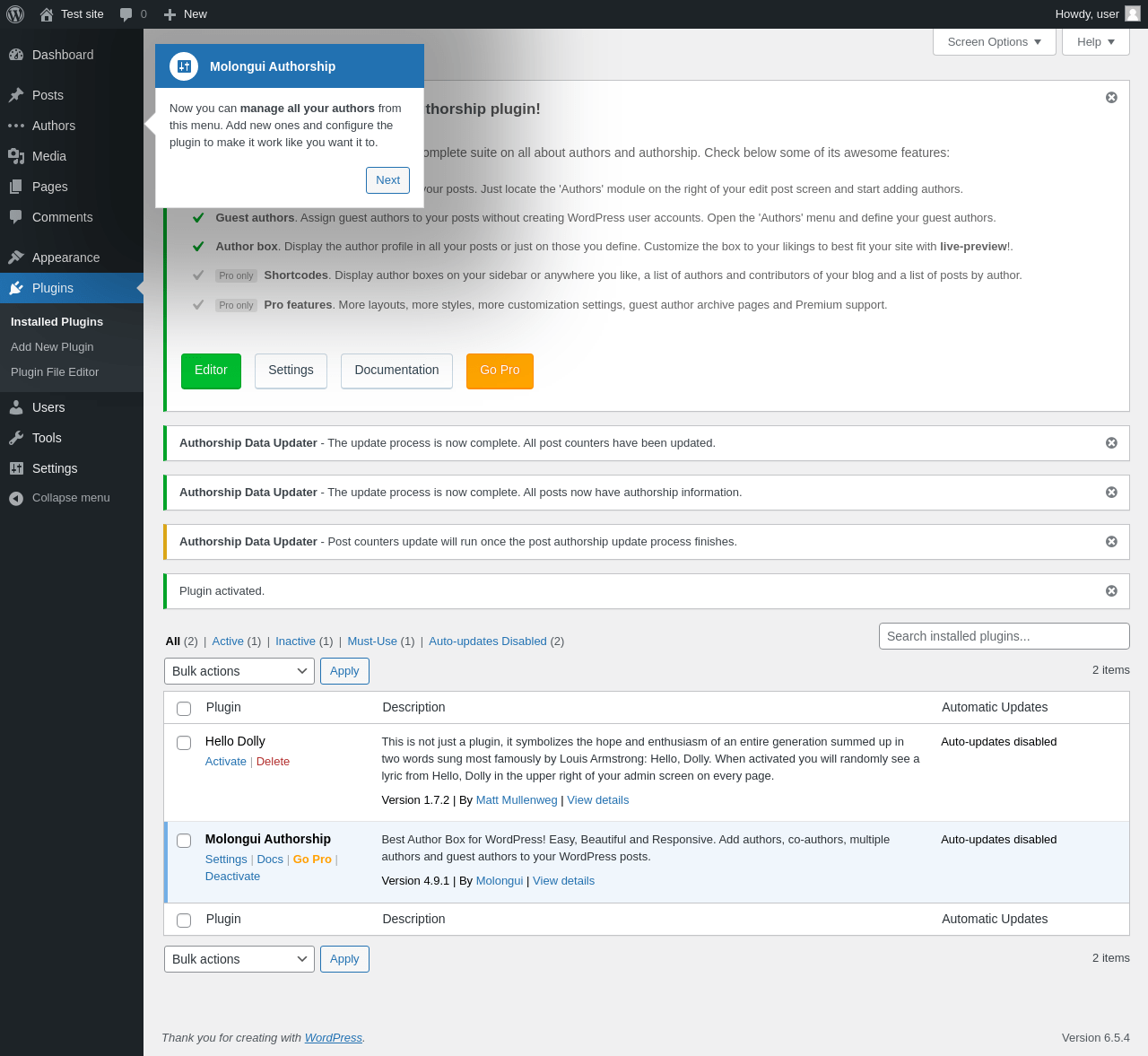
Task: Expand the Screen Options panel
Action: pos(995,41)
